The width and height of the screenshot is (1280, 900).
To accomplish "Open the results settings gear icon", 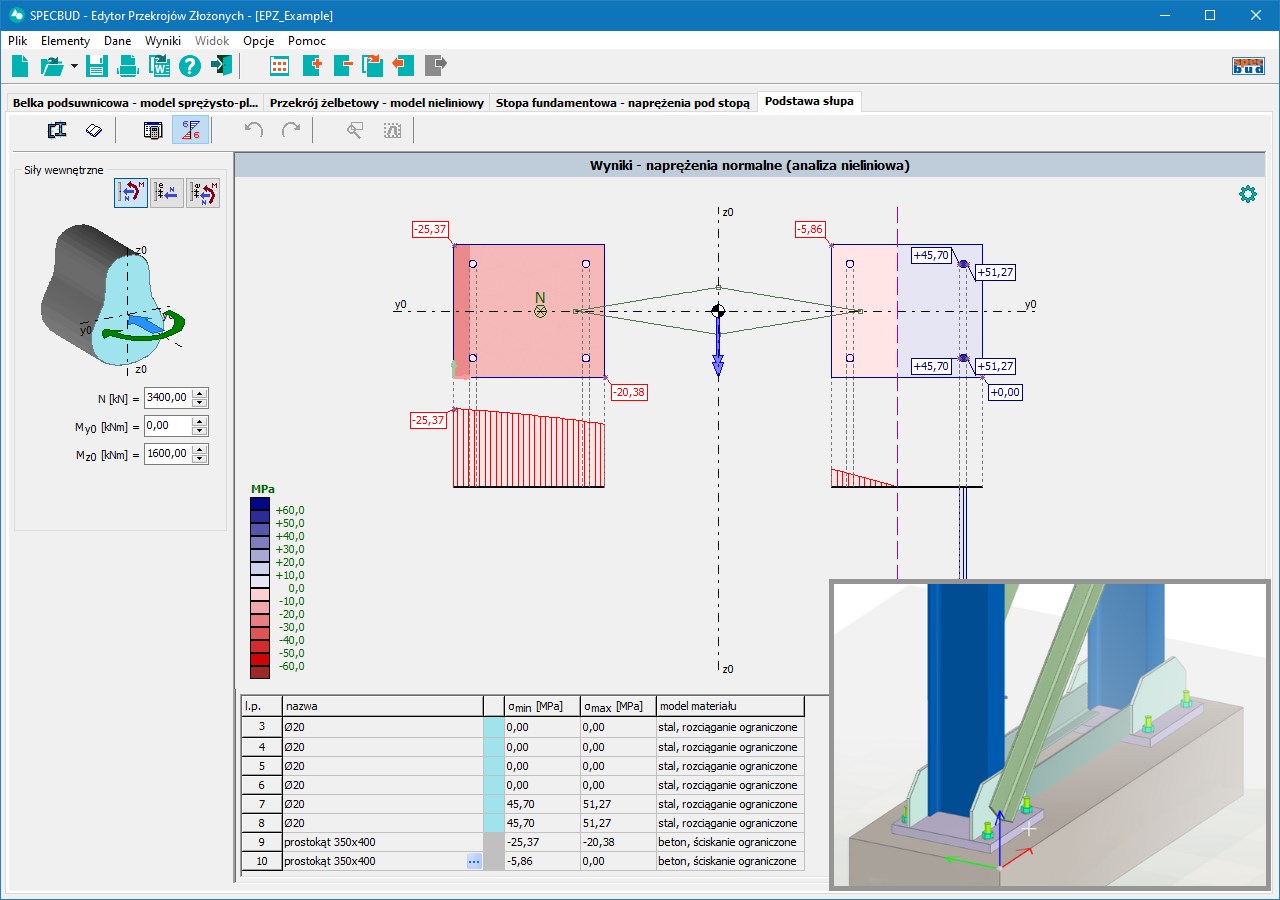I will [1247, 194].
